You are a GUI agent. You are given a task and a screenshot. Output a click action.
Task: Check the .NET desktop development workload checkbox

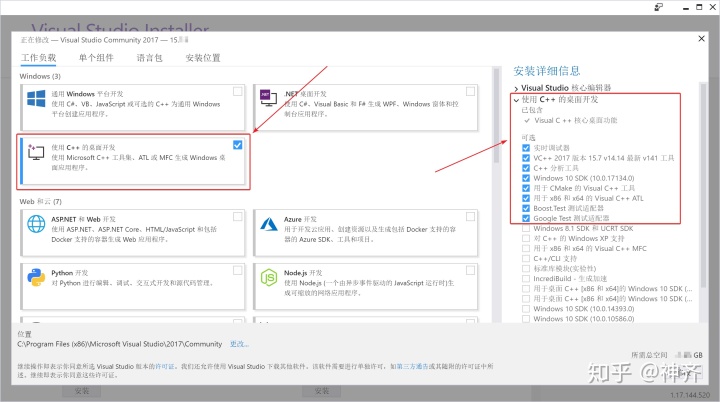(470, 91)
